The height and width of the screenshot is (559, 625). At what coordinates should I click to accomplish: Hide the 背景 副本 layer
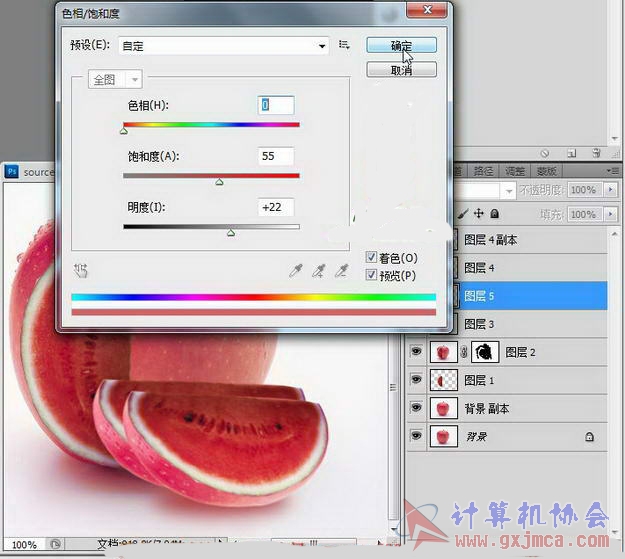416,408
